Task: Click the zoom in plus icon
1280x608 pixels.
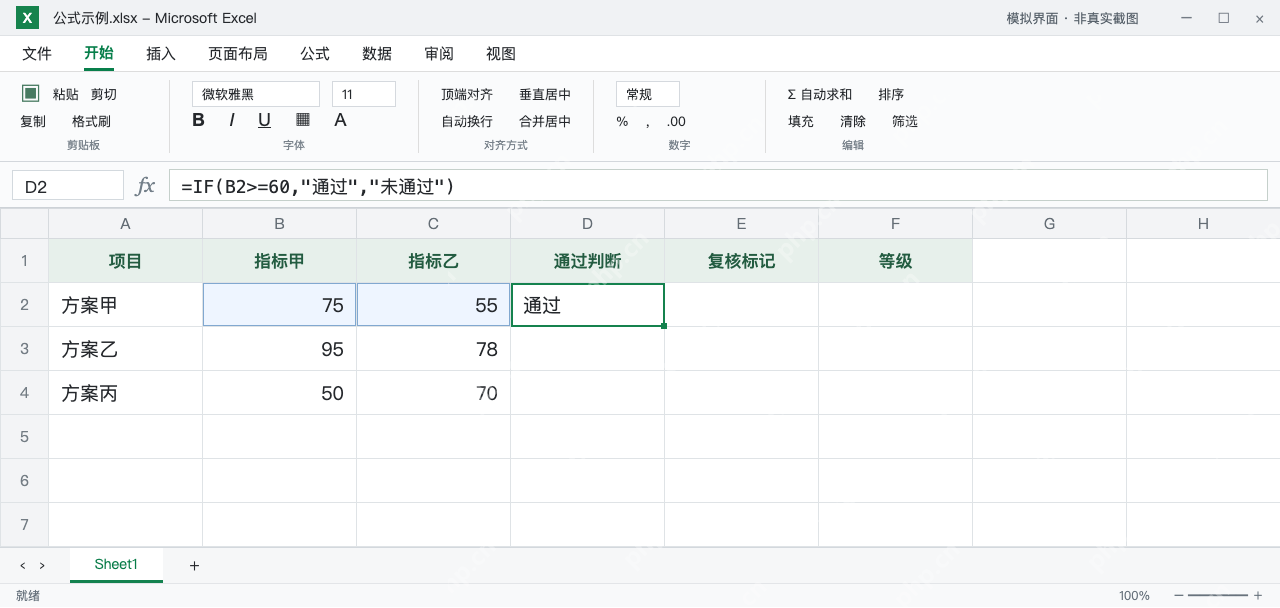Action: [x=1258, y=596]
